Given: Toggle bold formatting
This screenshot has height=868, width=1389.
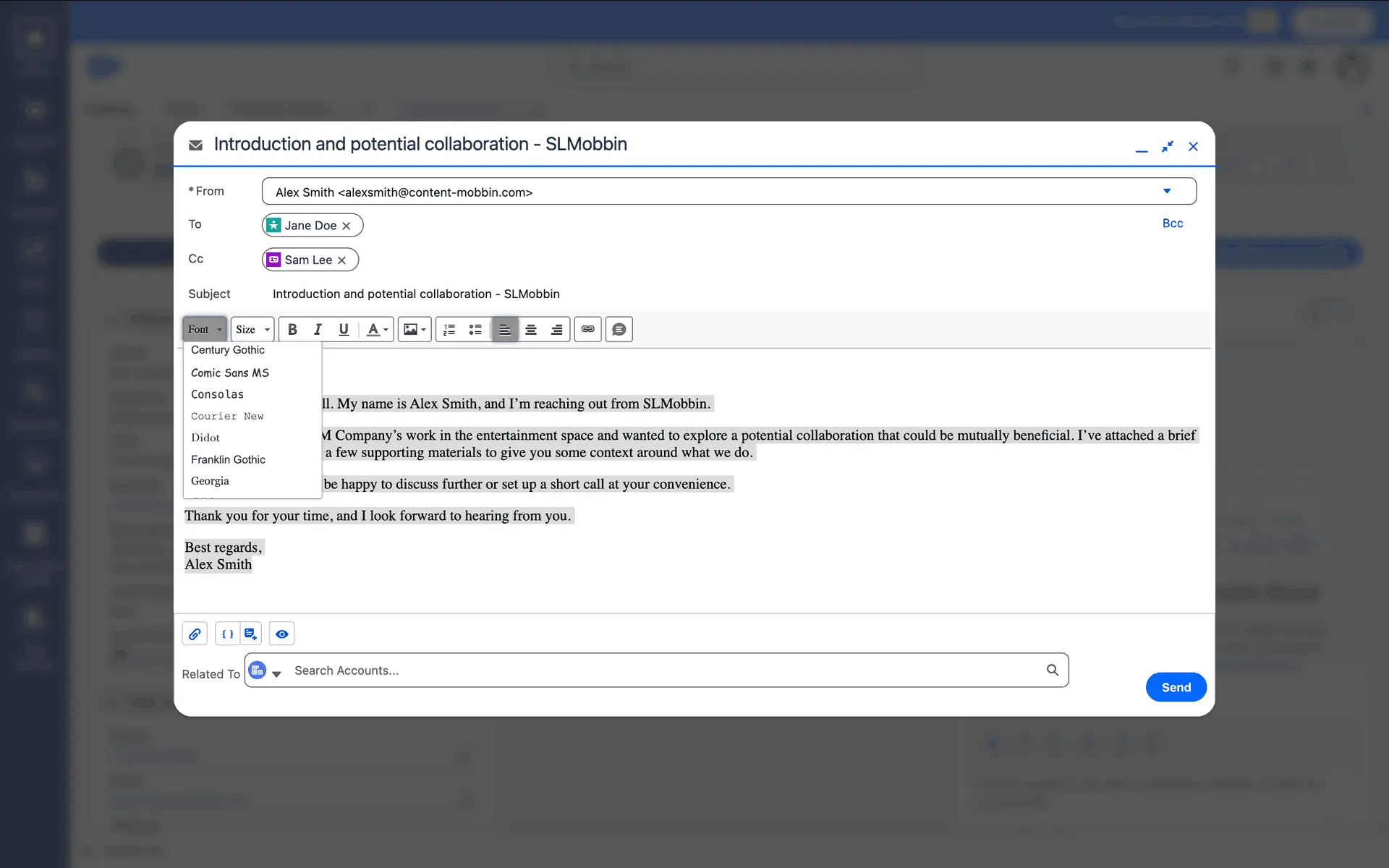Looking at the screenshot, I should (x=292, y=330).
